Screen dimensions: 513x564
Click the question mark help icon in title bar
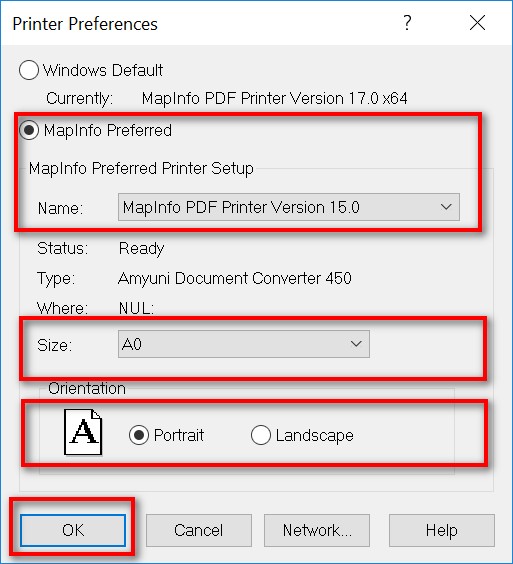click(x=407, y=23)
